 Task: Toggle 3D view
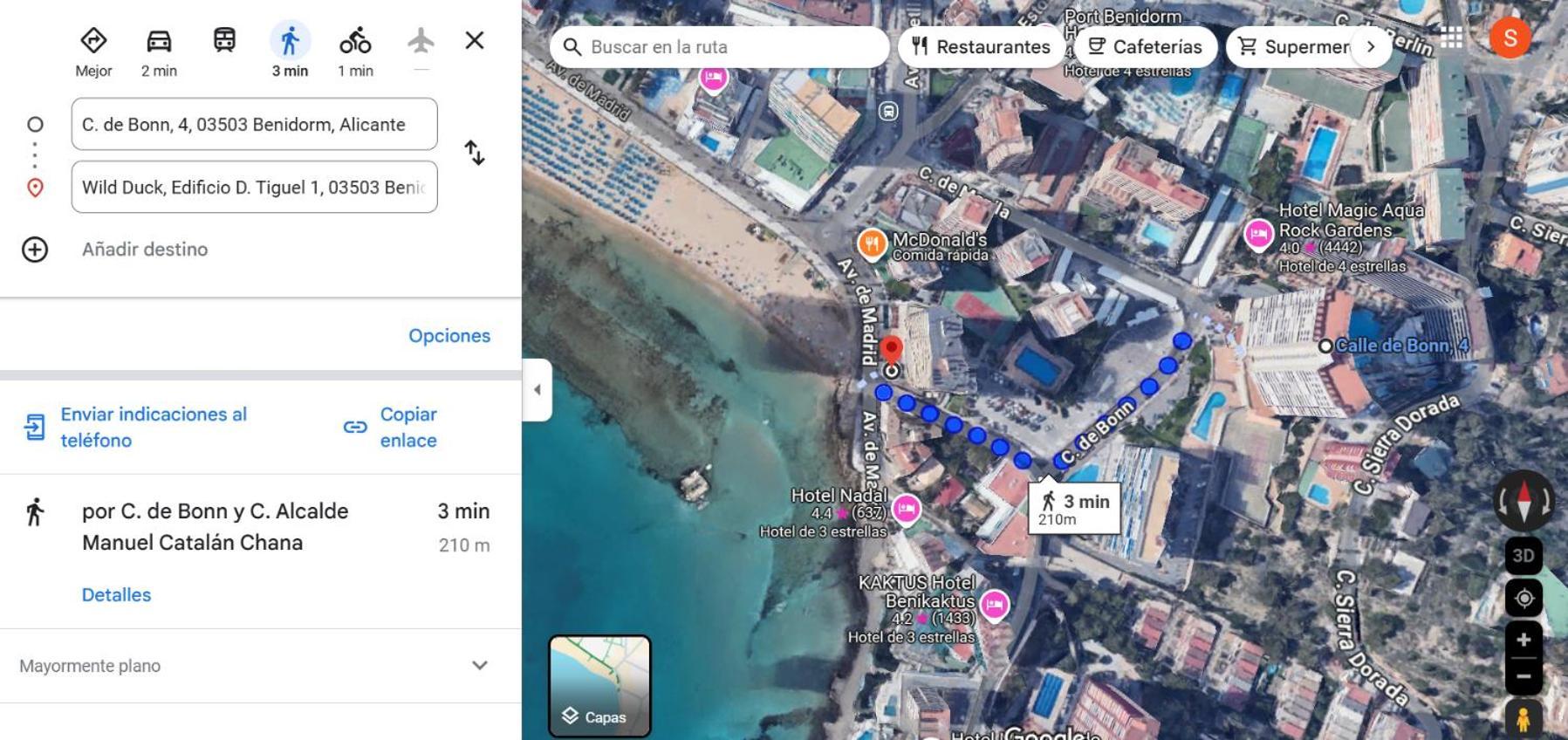(x=1523, y=556)
